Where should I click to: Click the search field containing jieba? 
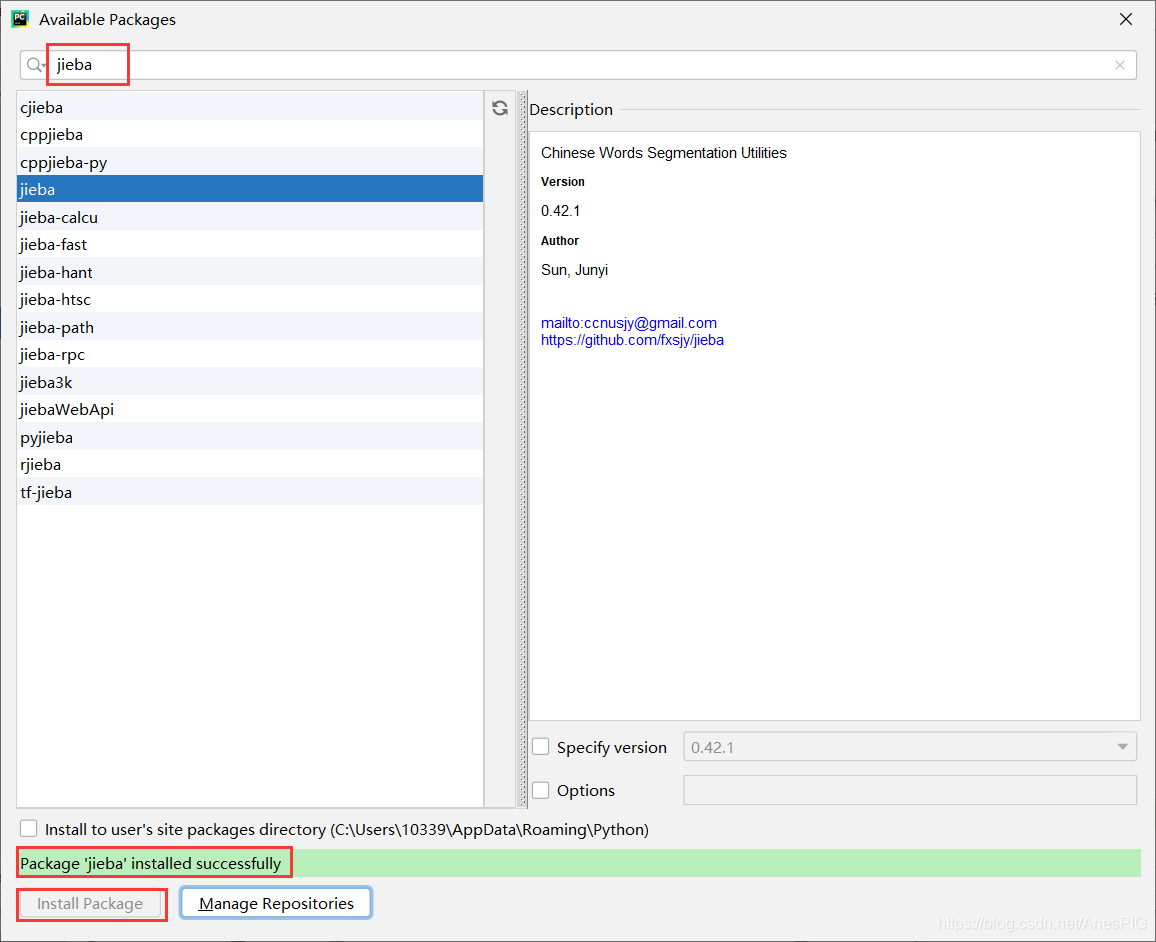579,65
